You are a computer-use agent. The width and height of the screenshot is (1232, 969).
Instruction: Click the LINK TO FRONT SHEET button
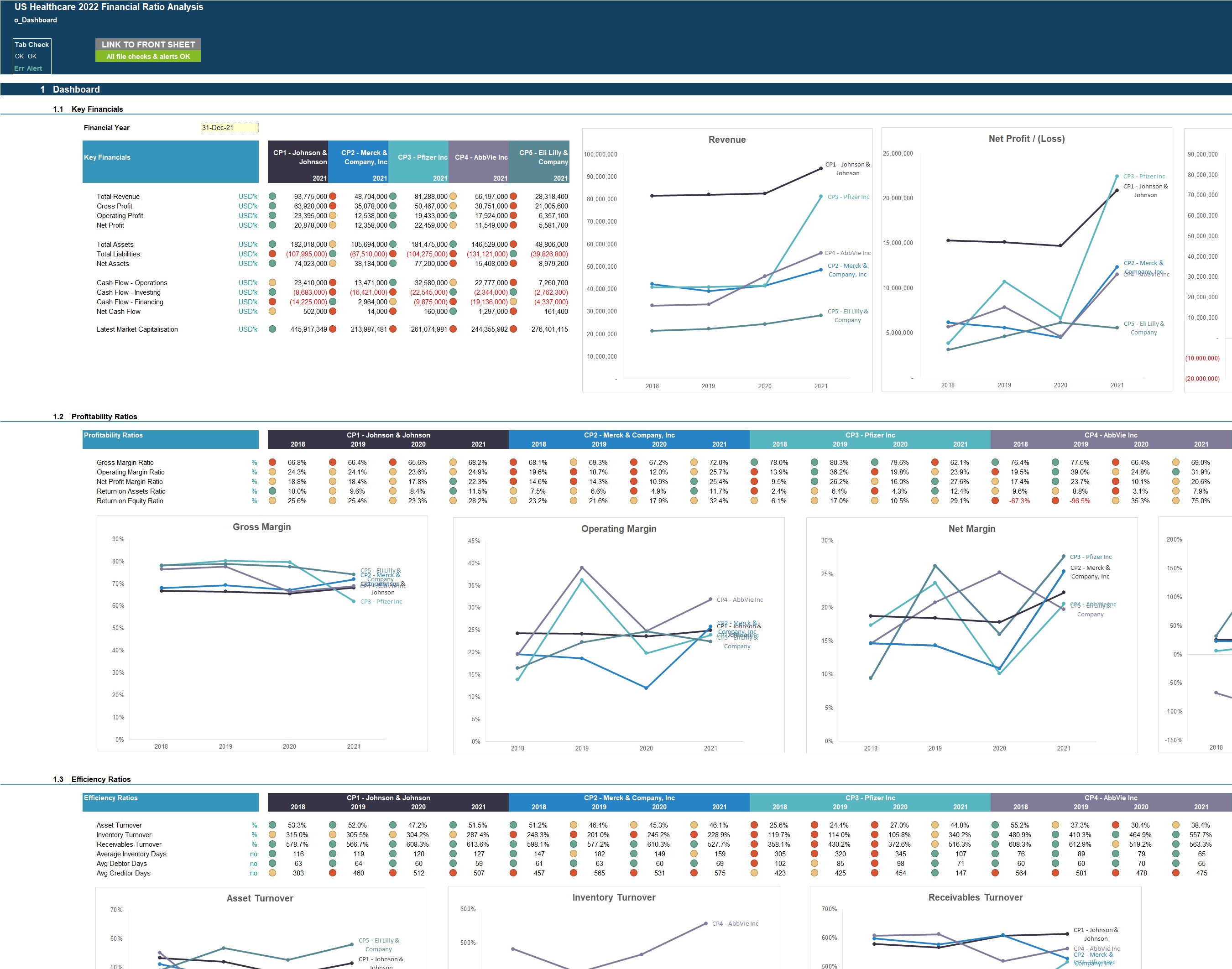[x=148, y=44]
